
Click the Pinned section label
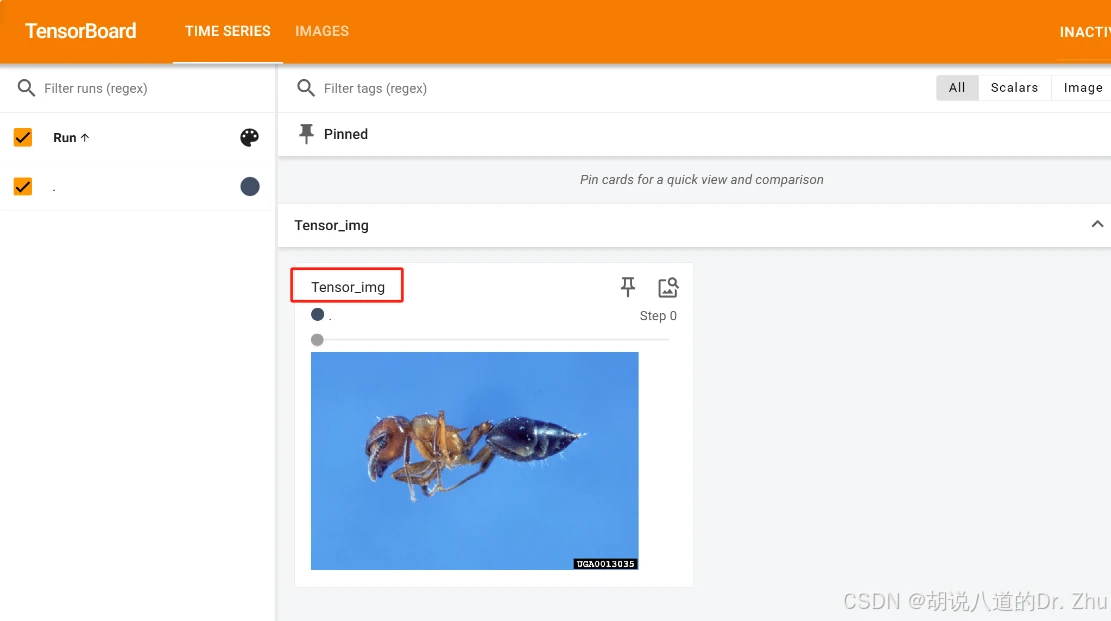(346, 134)
